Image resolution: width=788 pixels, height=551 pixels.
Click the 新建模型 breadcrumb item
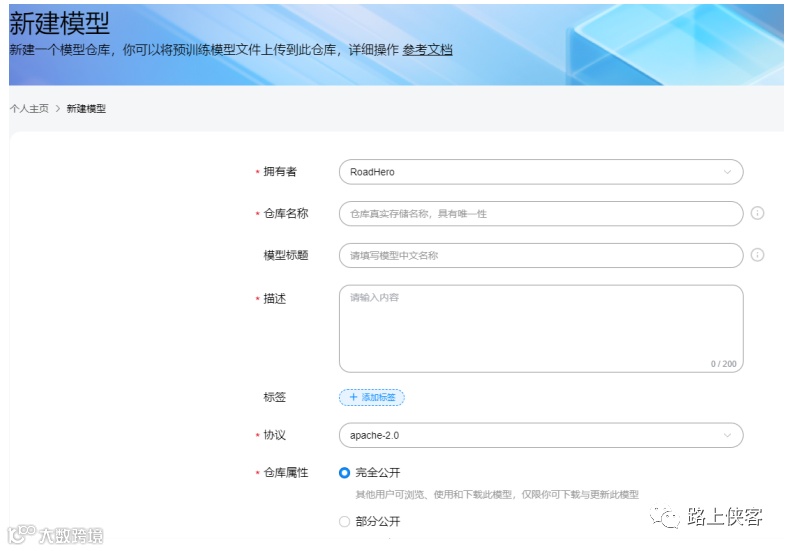coord(86,109)
